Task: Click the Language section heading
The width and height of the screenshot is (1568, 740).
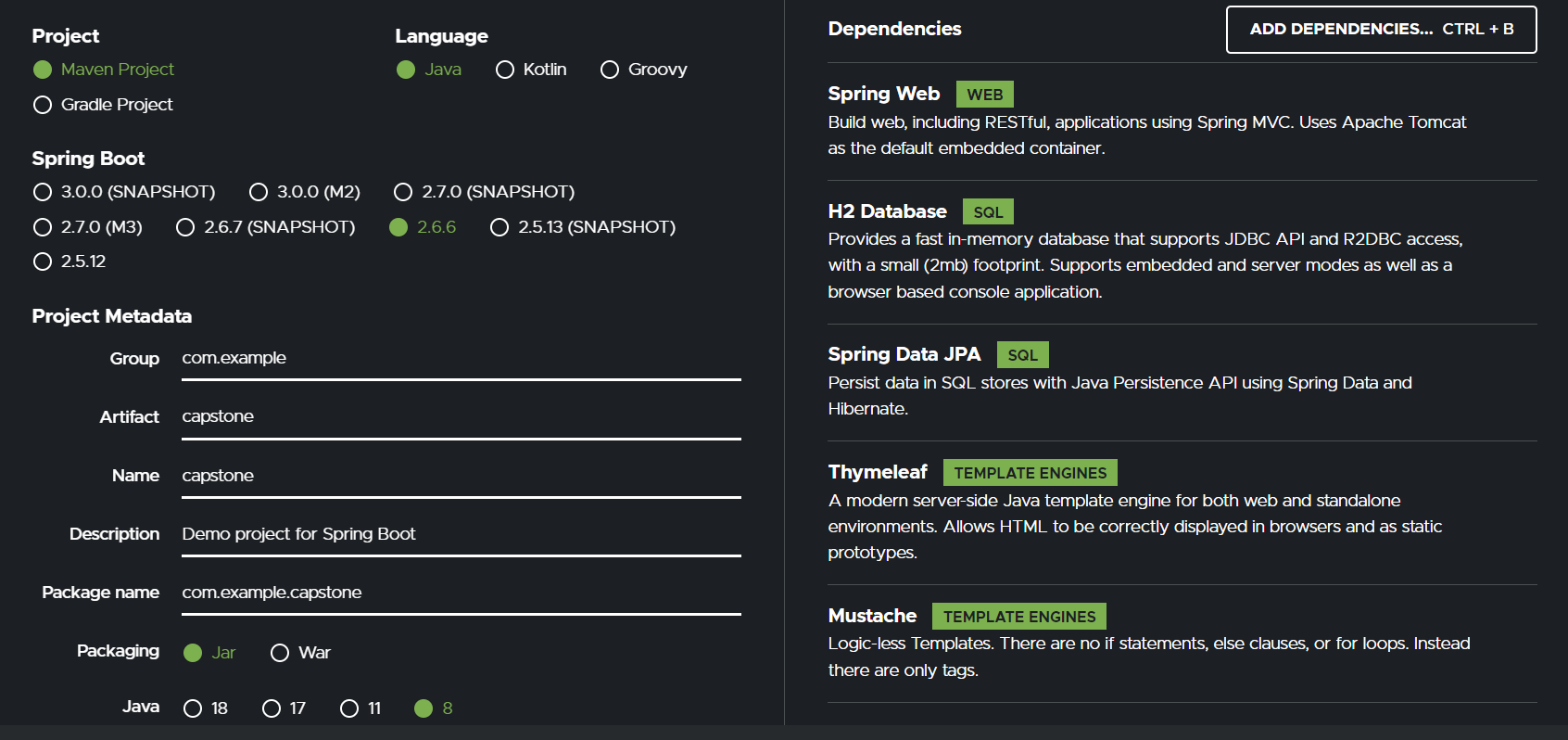Action: (441, 36)
